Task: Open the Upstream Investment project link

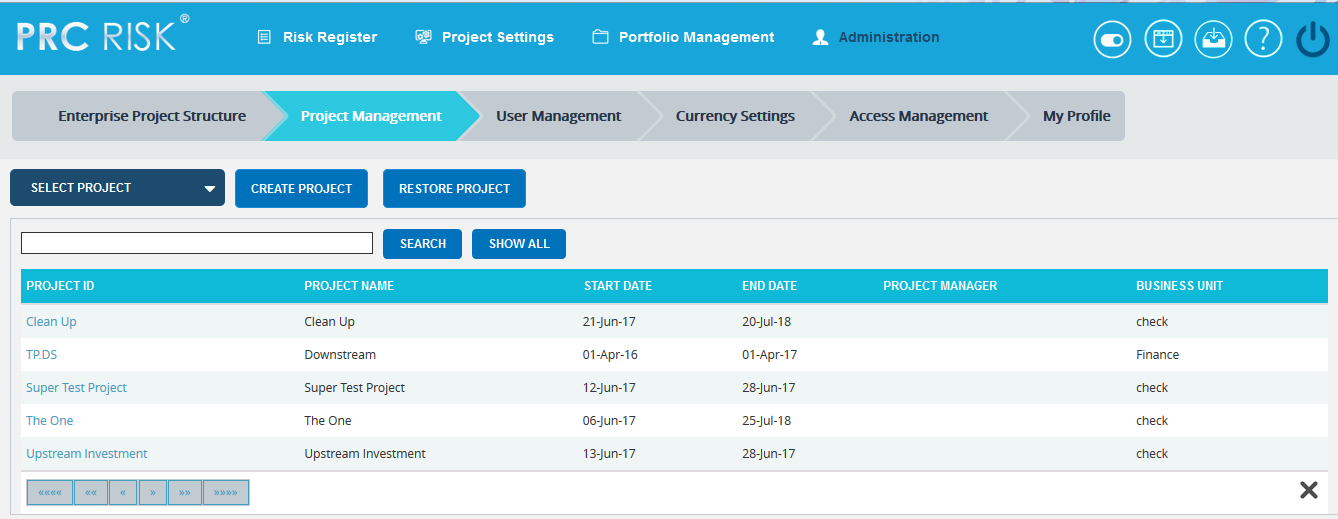Action: pyautogui.click(x=87, y=454)
